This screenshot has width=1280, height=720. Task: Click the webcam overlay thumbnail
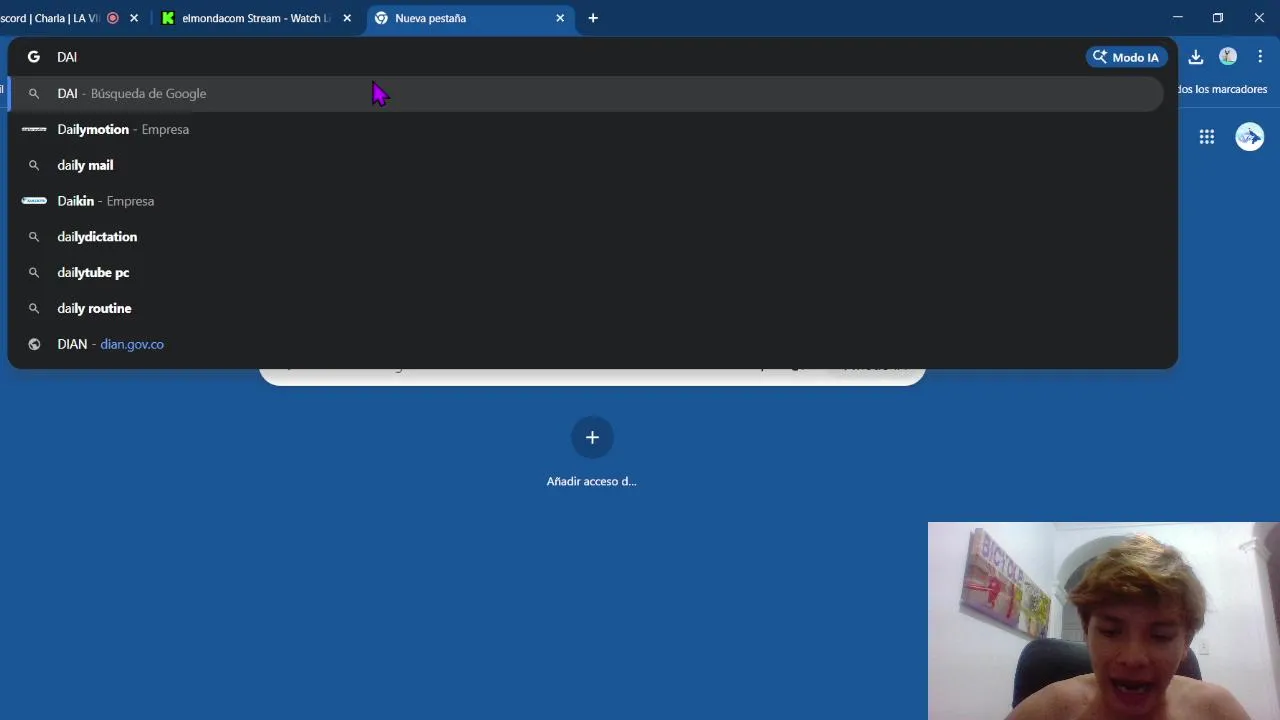[x=1104, y=621]
